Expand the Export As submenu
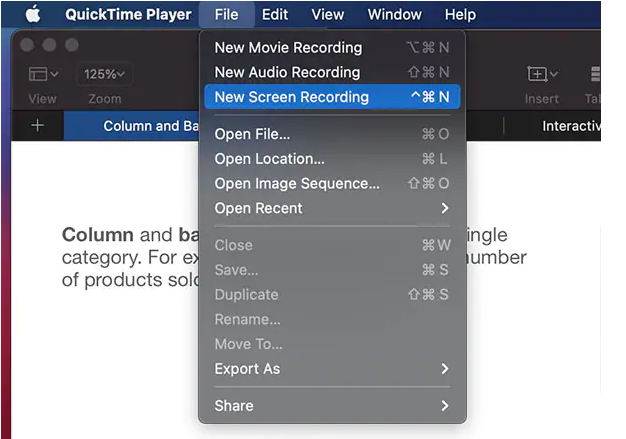 332,369
